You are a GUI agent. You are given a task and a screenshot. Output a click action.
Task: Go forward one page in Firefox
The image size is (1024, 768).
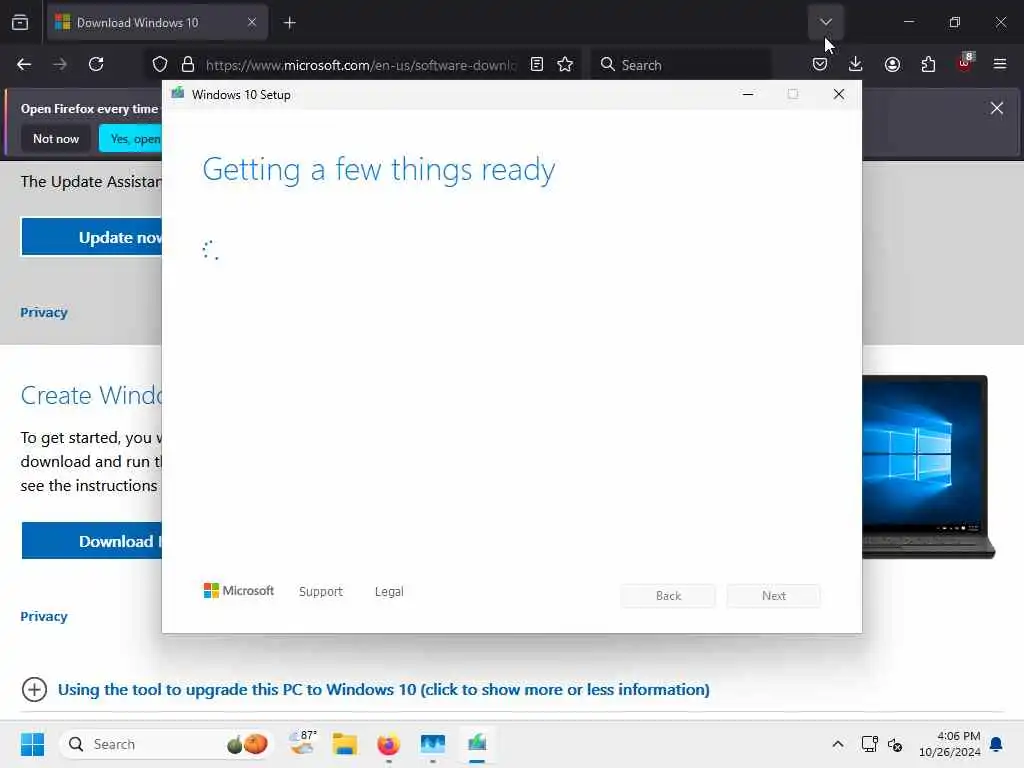[60, 64]
